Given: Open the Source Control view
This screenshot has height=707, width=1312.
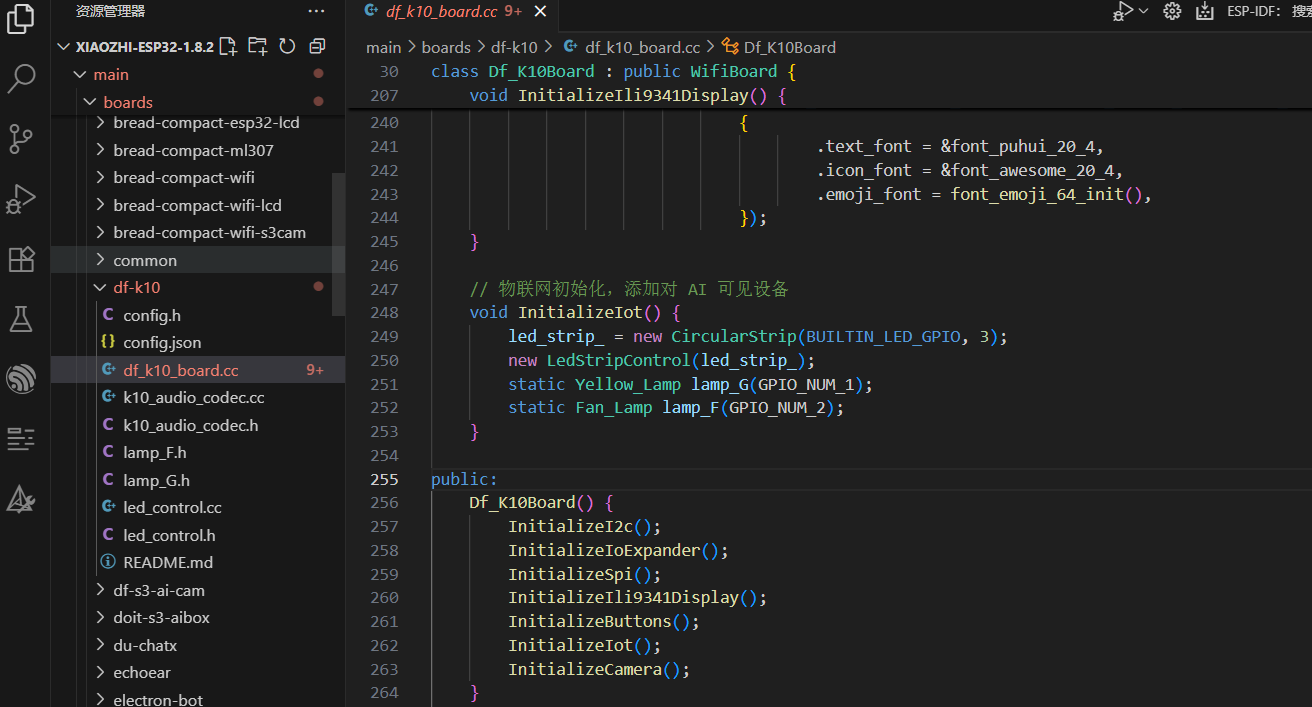Looking at the screenshot, I should [21, 138].
